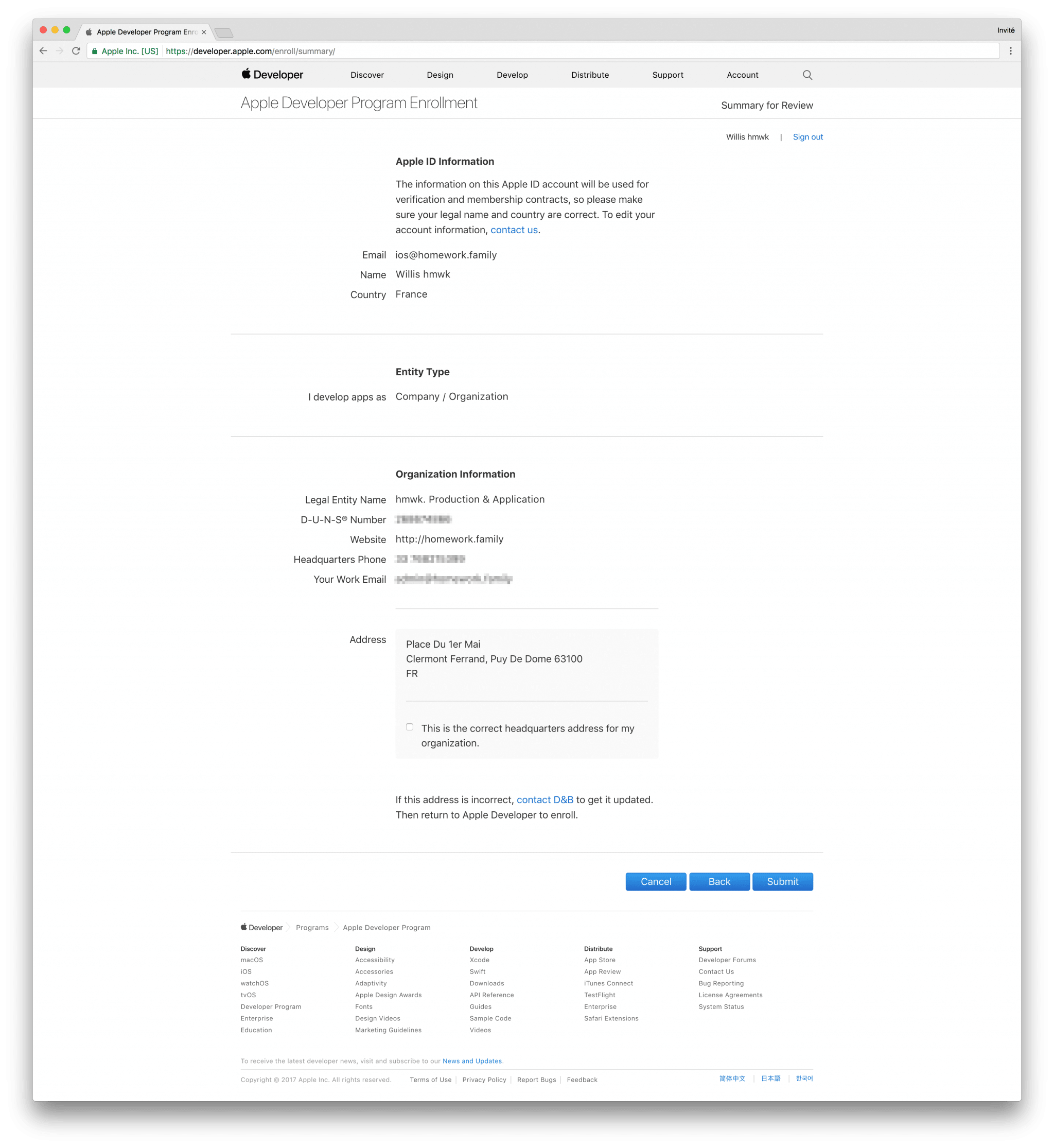Follow the contact D&B link
The image size is (1054, 1148).
pyautogui.click(x=544, y=800)
